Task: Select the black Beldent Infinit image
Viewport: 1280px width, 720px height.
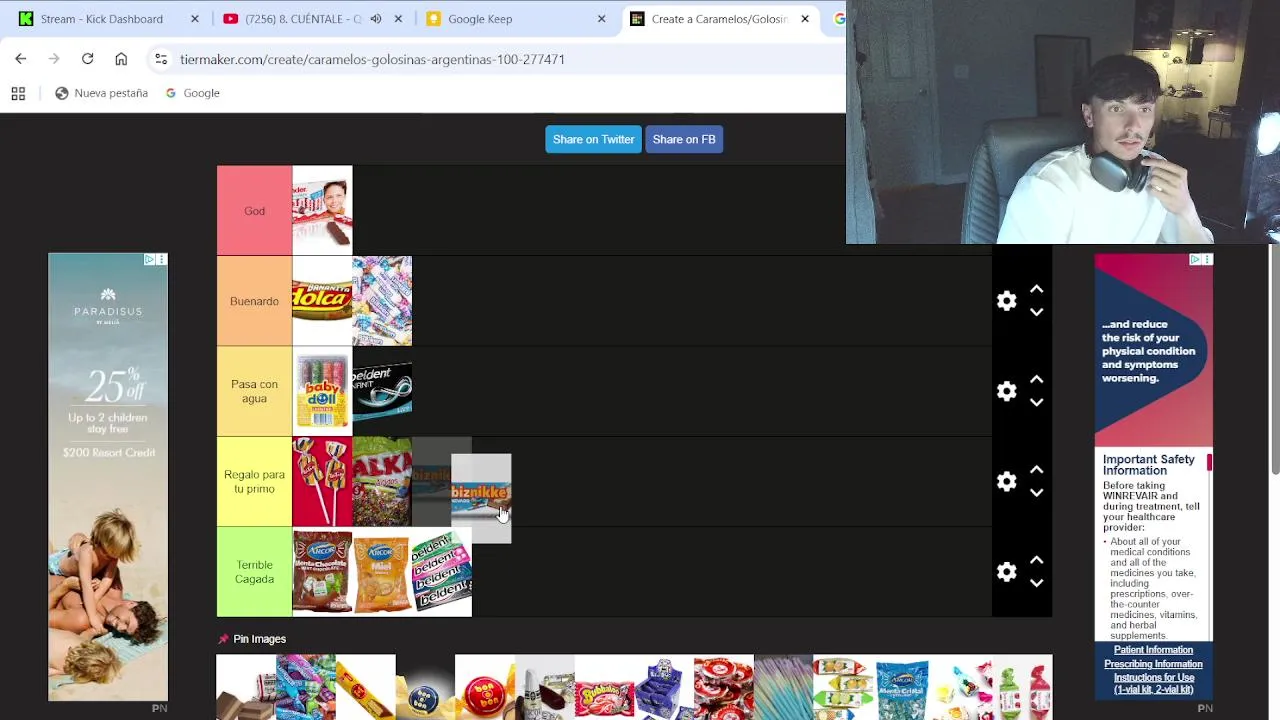Action: tap(382, 391)
